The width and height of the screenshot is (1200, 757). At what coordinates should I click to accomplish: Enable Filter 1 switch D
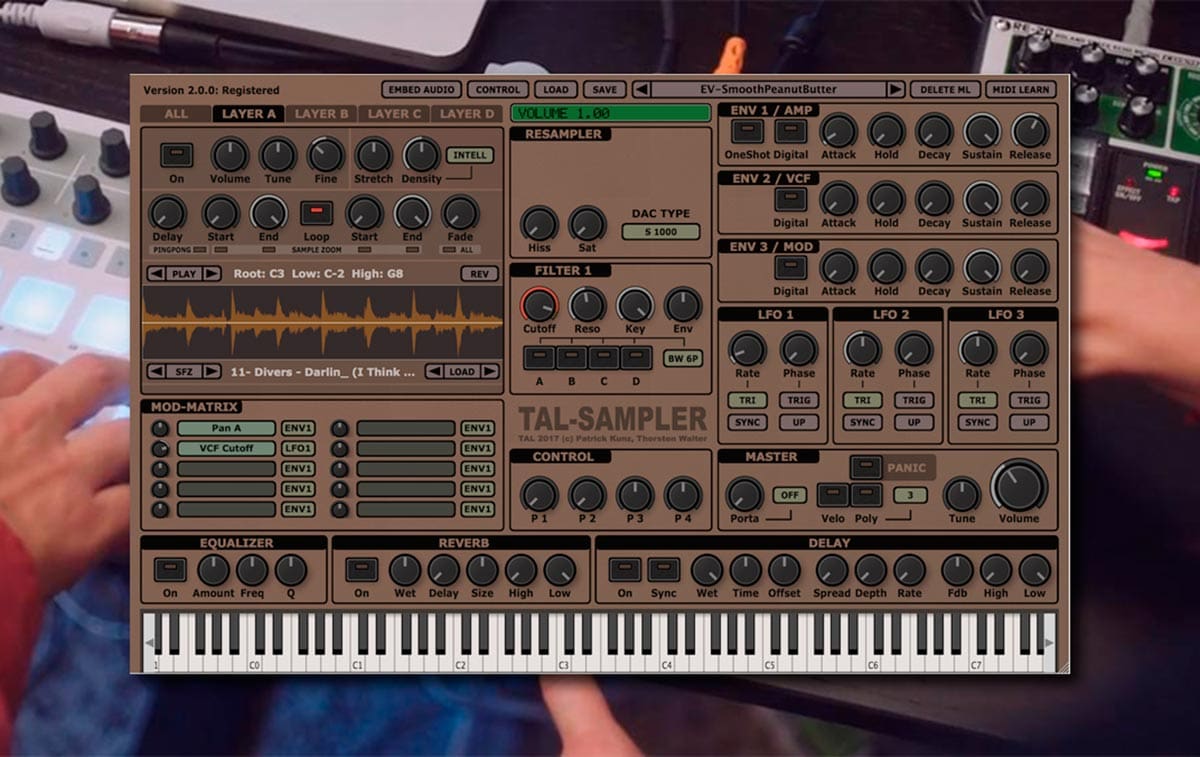click(x=635, y=356)
